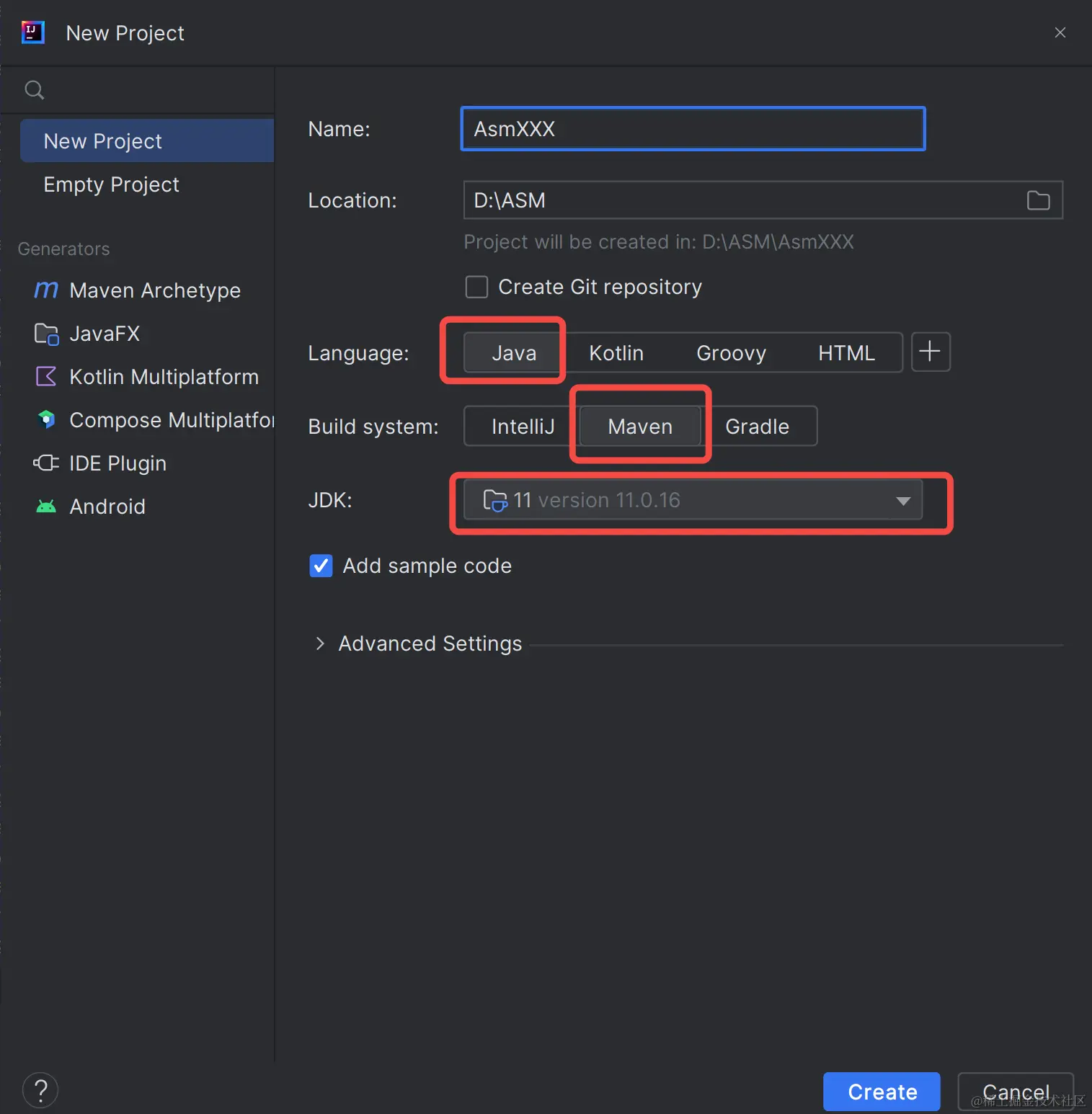Click the 'Build system:' label
The image size is (1092, 1114).
tap(373, 427)
